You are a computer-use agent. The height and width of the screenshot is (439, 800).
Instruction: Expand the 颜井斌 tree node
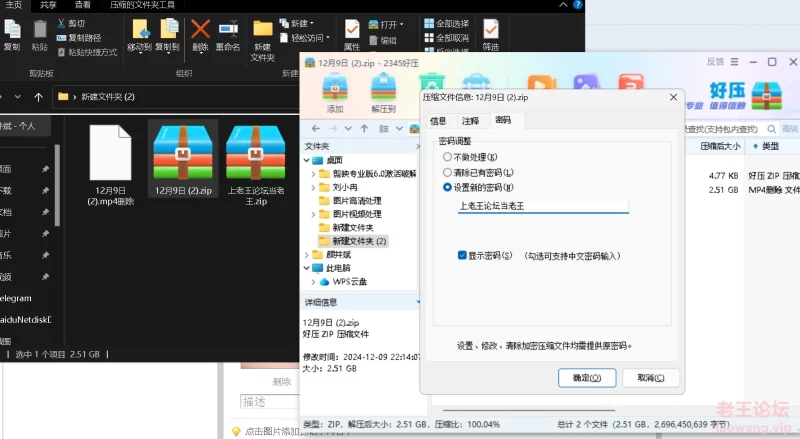[307, 255]
